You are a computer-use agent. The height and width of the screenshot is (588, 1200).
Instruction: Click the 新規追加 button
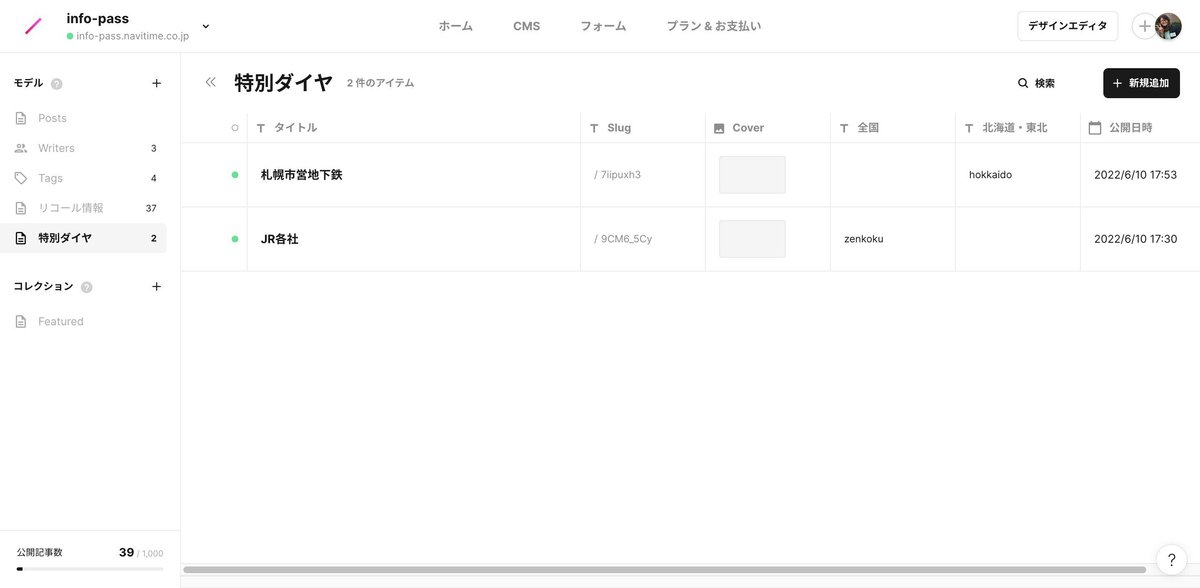(1141, 83)
